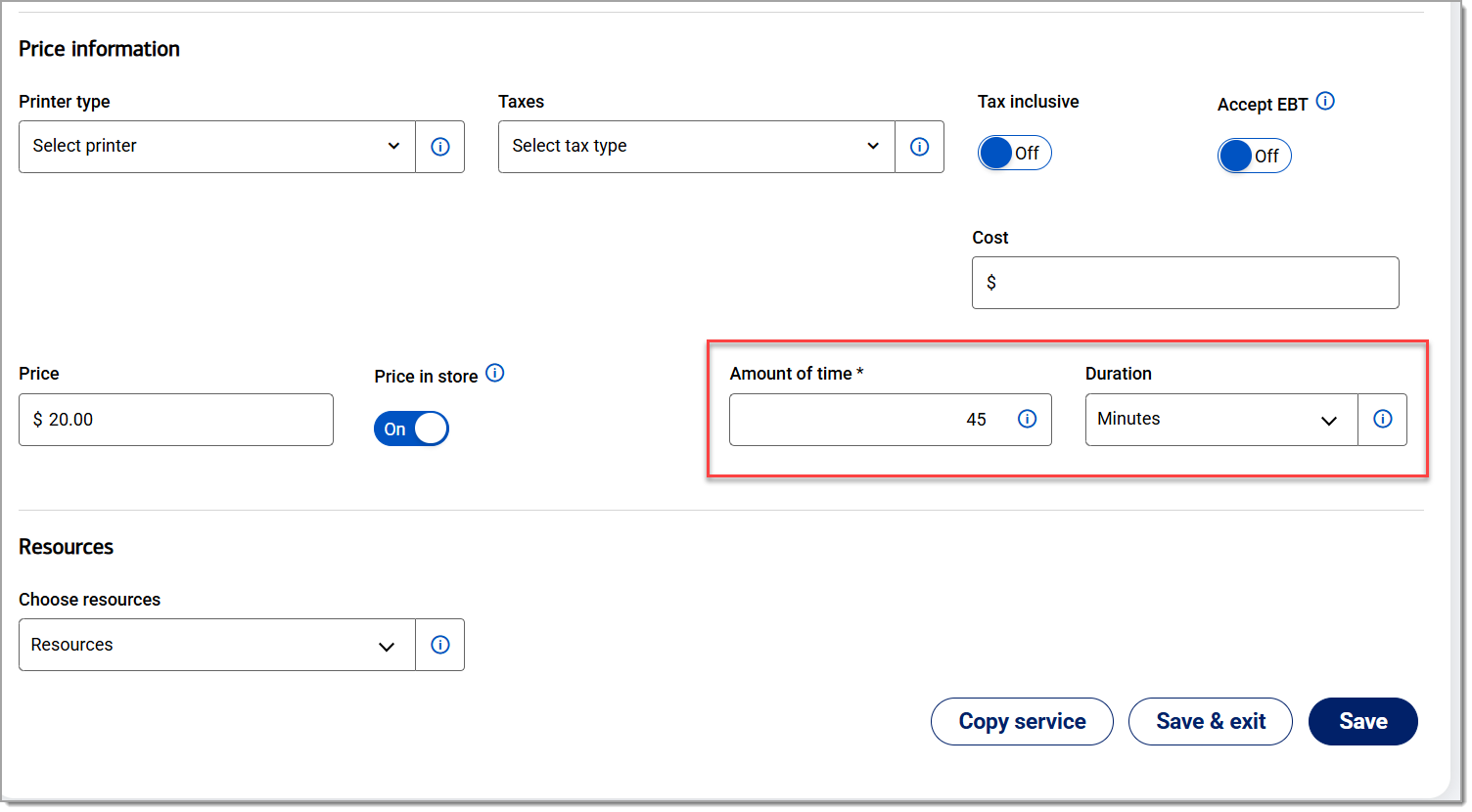Viewport: 1472px width, 812px height.
Task: Click the info icon inside Amount of time field
Action: click(1028, 419)
